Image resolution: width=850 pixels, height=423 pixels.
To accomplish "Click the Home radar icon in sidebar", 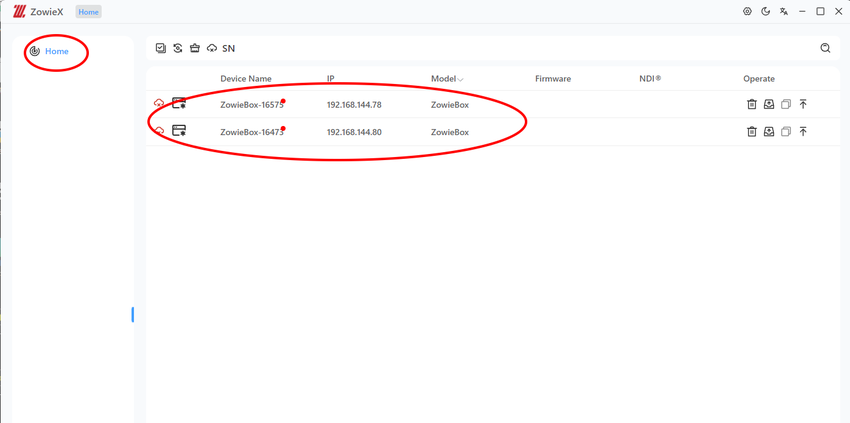I will click(x=35, y=52).
